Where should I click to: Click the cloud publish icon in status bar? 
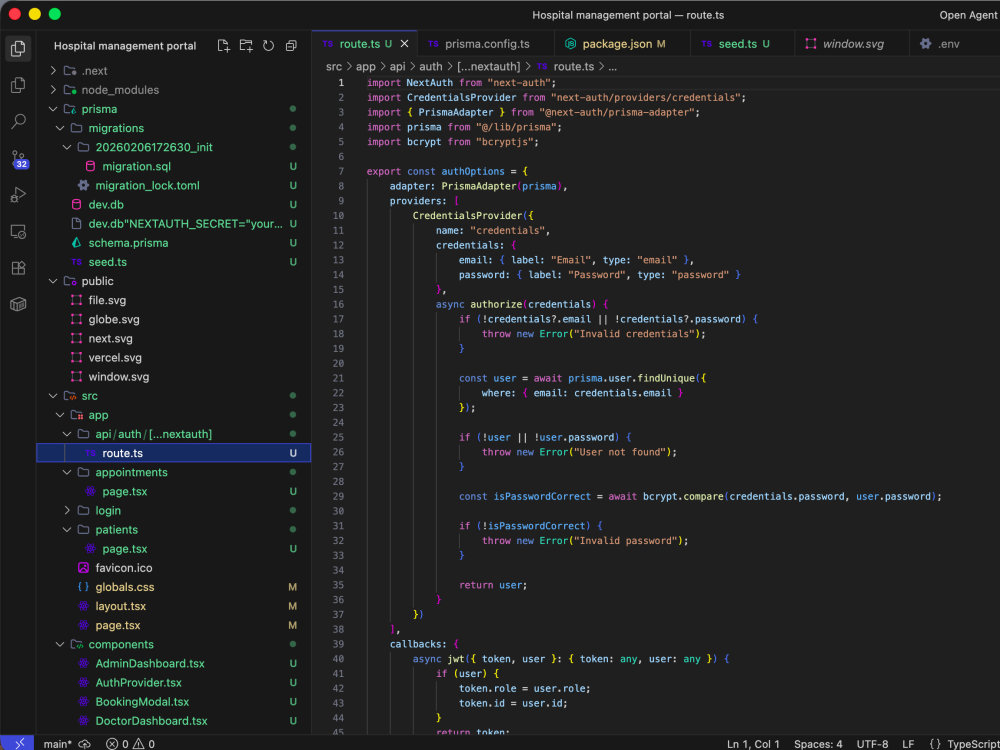pyautogui.click(x=84, y=744)
